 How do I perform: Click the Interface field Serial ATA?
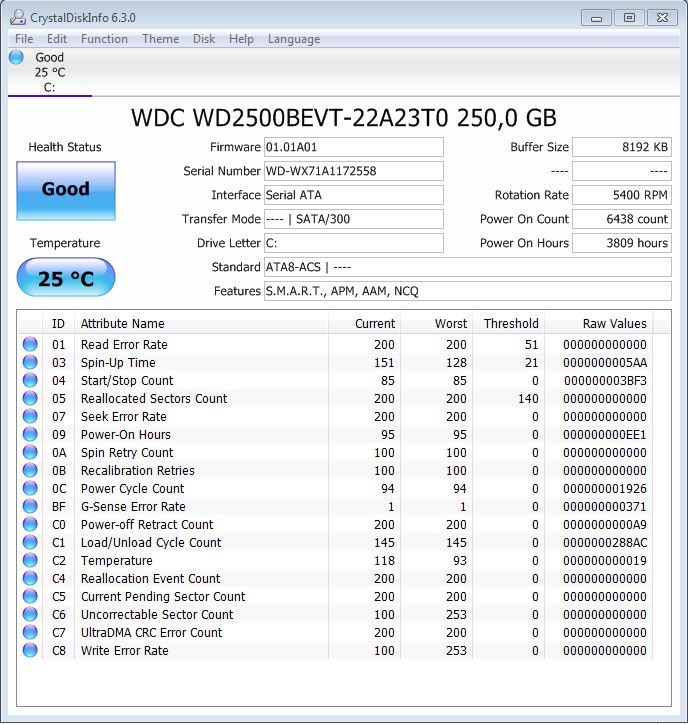click(354, 195)
